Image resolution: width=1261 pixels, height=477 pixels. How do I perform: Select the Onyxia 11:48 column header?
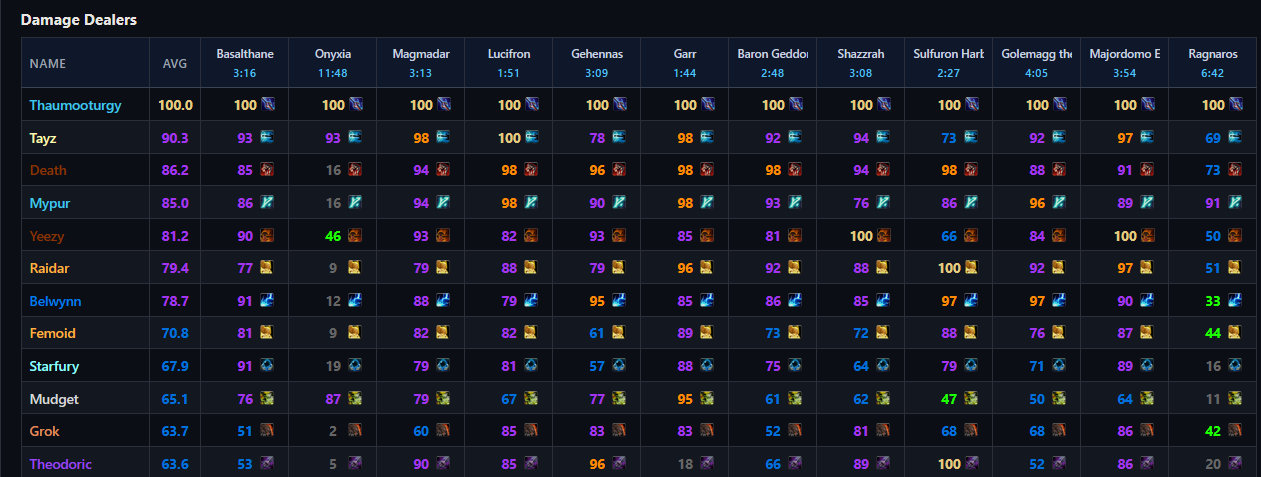(x=333, y=63)
